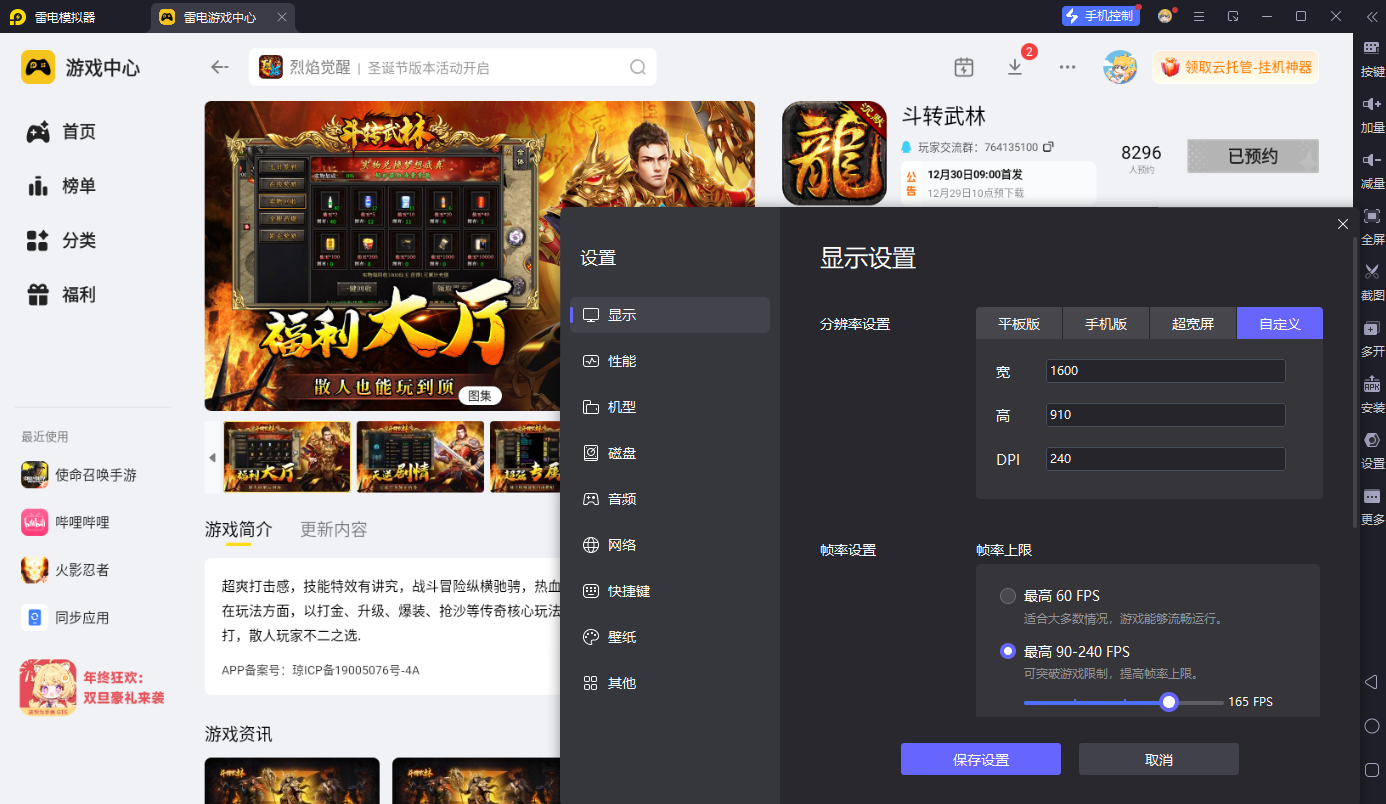This screenshot has height=804, width=1386.
Task: Open the 音频 settings section
Action: pyautogui.click(x=670, y=499)
